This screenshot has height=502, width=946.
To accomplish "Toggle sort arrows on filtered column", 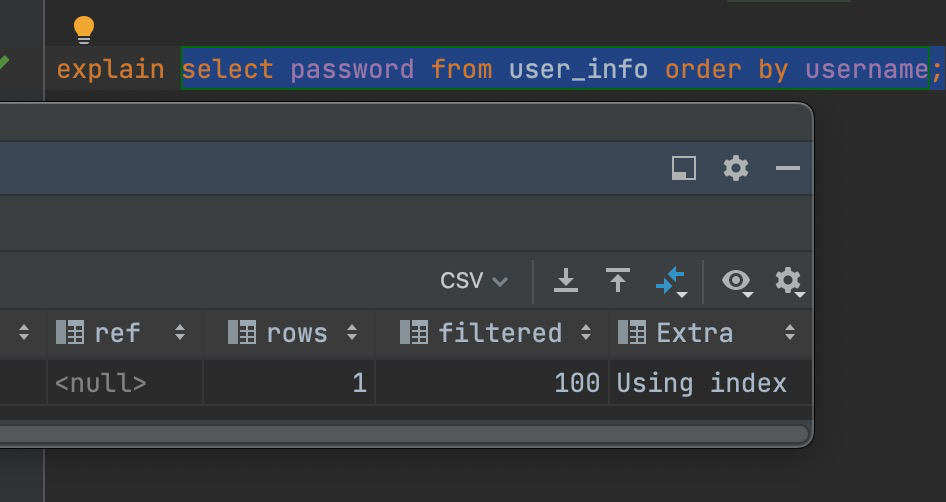I will tap(586, 333).
